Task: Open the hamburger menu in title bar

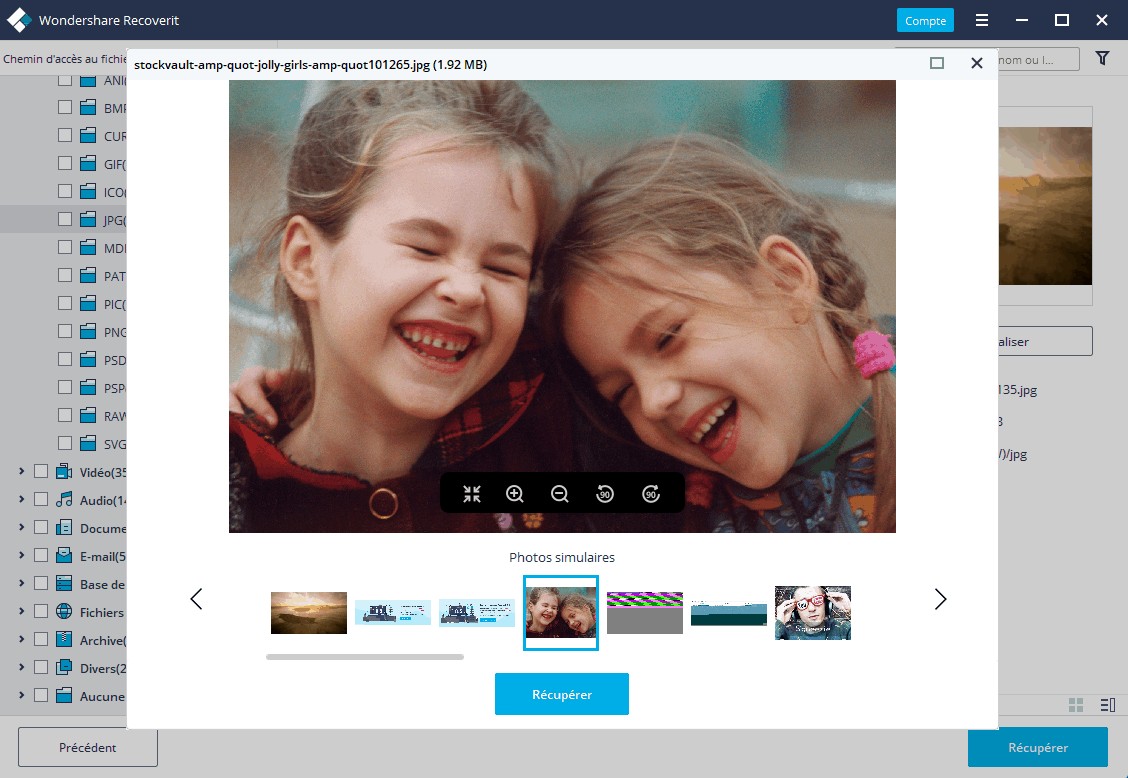Action: (x=983, y=20)
